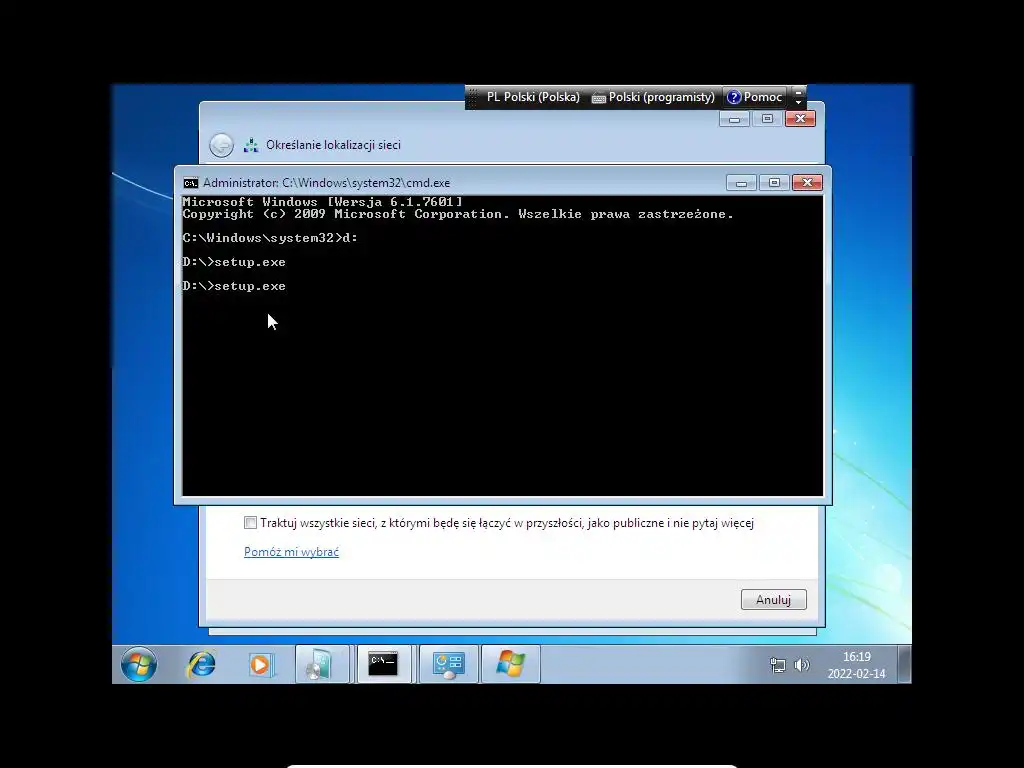Click the Anuluj button
This screenshot has width=1024, height=768.
(x=773, y=600)
